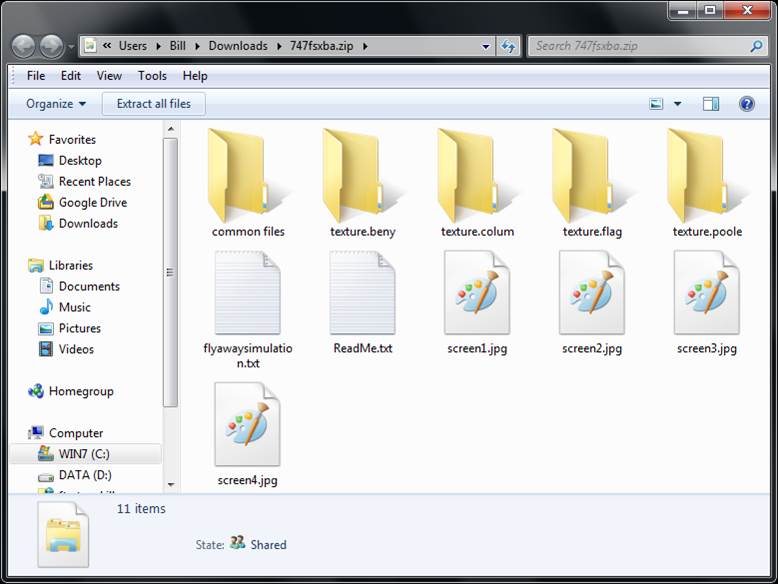
Task: Click navigation pane scrollbar up arrow
Action: point(171,129)
